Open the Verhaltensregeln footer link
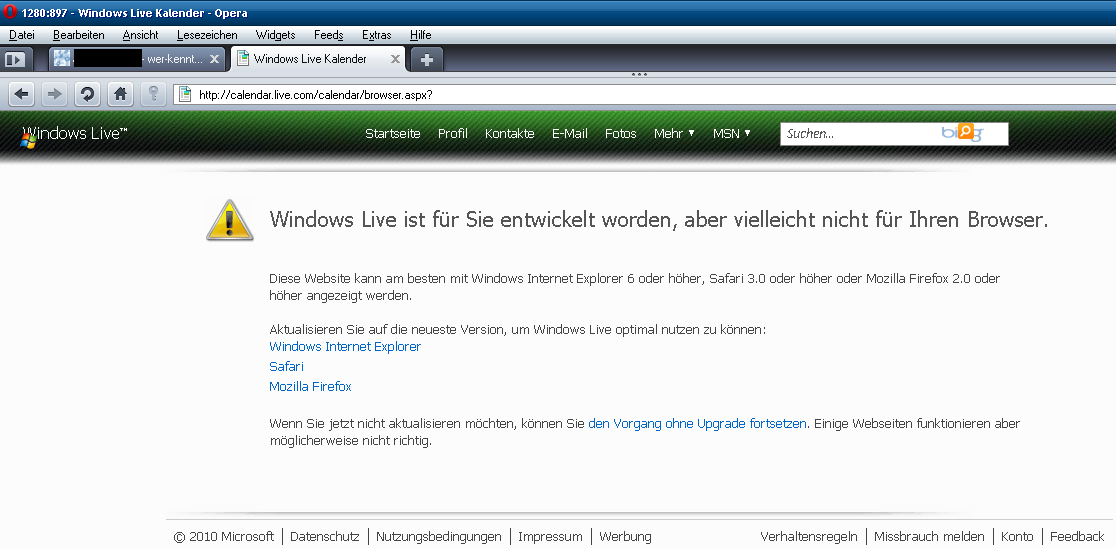This screenshot has width=1116, height=549. [x=809, y=537]
